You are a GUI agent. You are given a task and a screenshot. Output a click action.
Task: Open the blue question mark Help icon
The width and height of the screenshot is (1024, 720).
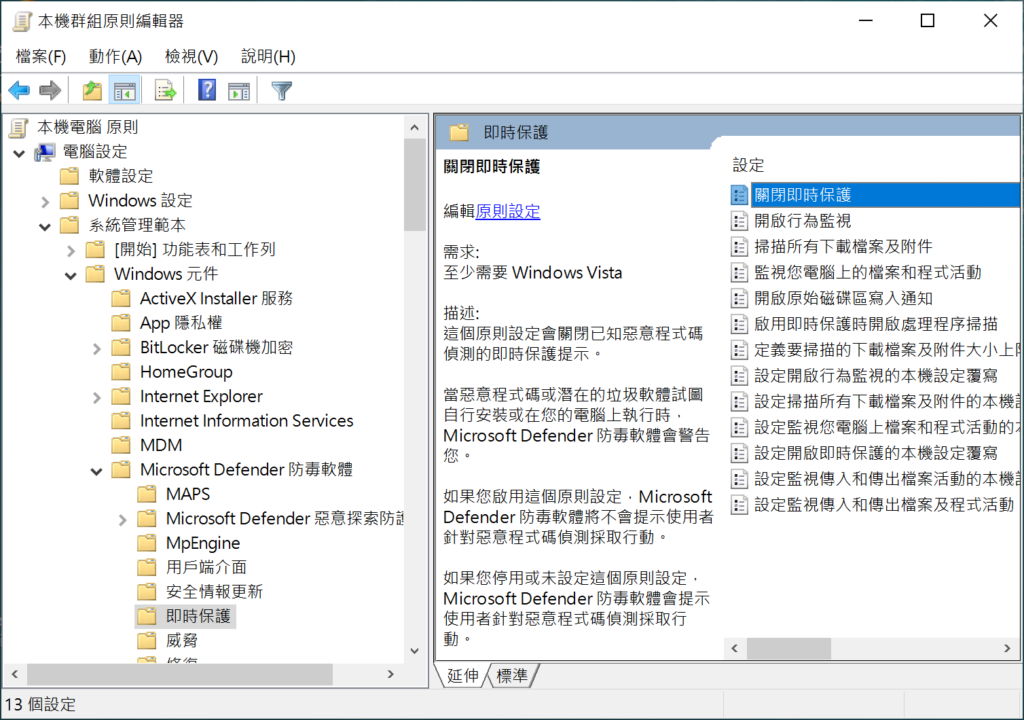pos(207,90)
